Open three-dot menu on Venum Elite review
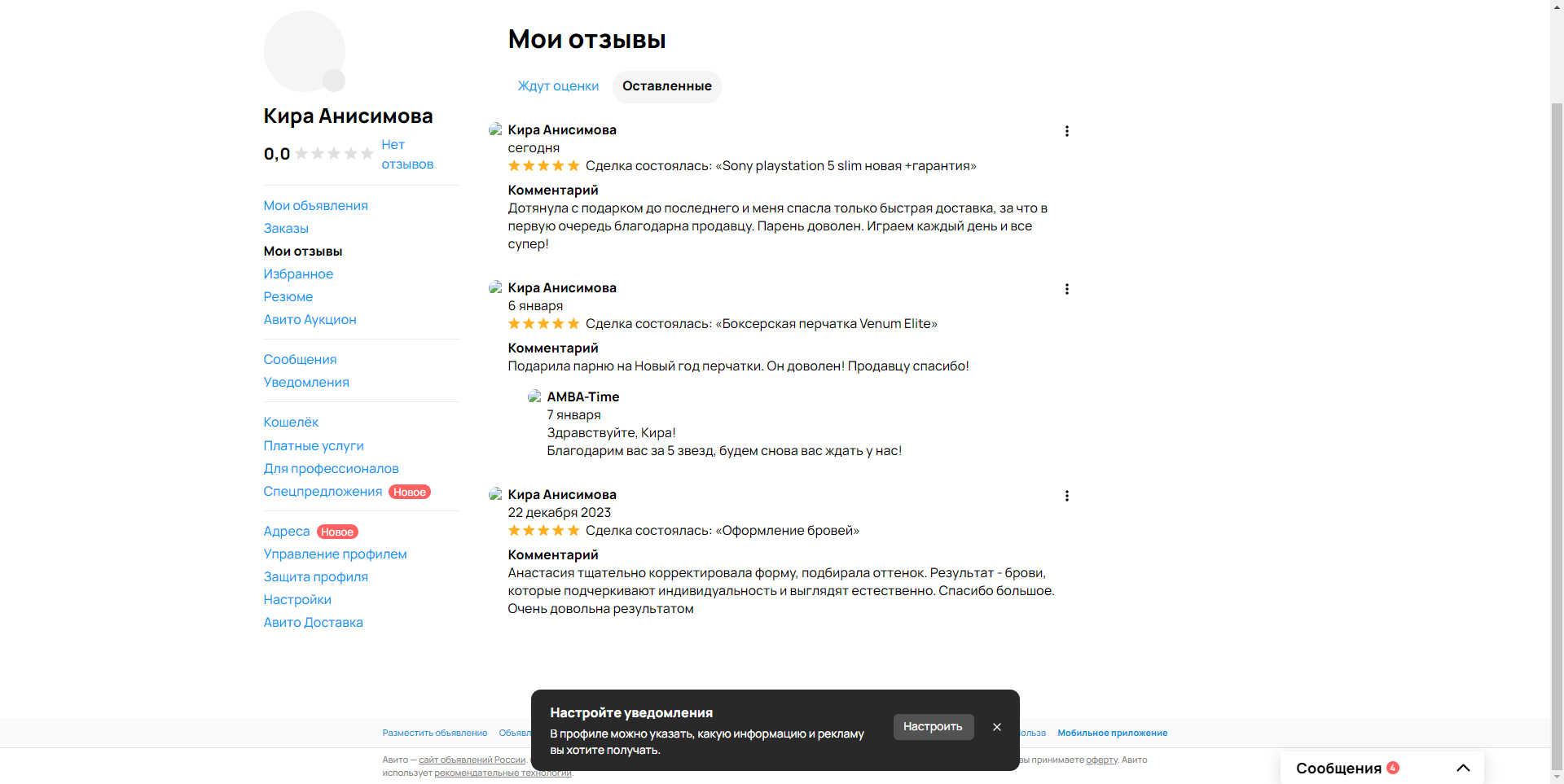 (1066, 289)
